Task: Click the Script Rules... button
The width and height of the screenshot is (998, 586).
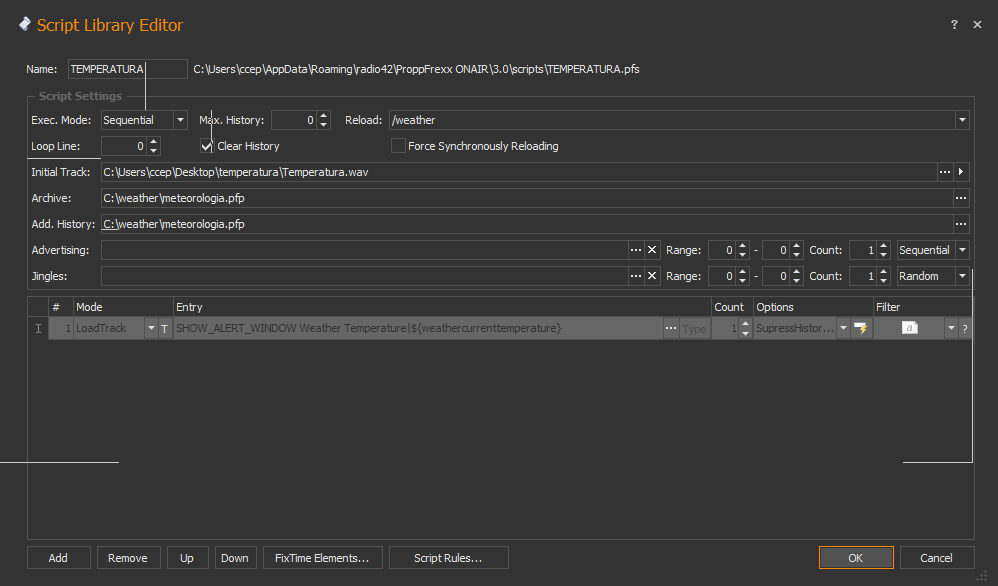Action: coord(448,558)
